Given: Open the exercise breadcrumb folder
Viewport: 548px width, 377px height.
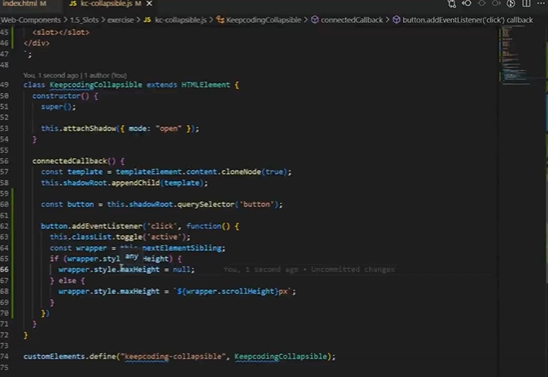Looking at the screenshot, I should pyautogui.click(x=121, y=20).
